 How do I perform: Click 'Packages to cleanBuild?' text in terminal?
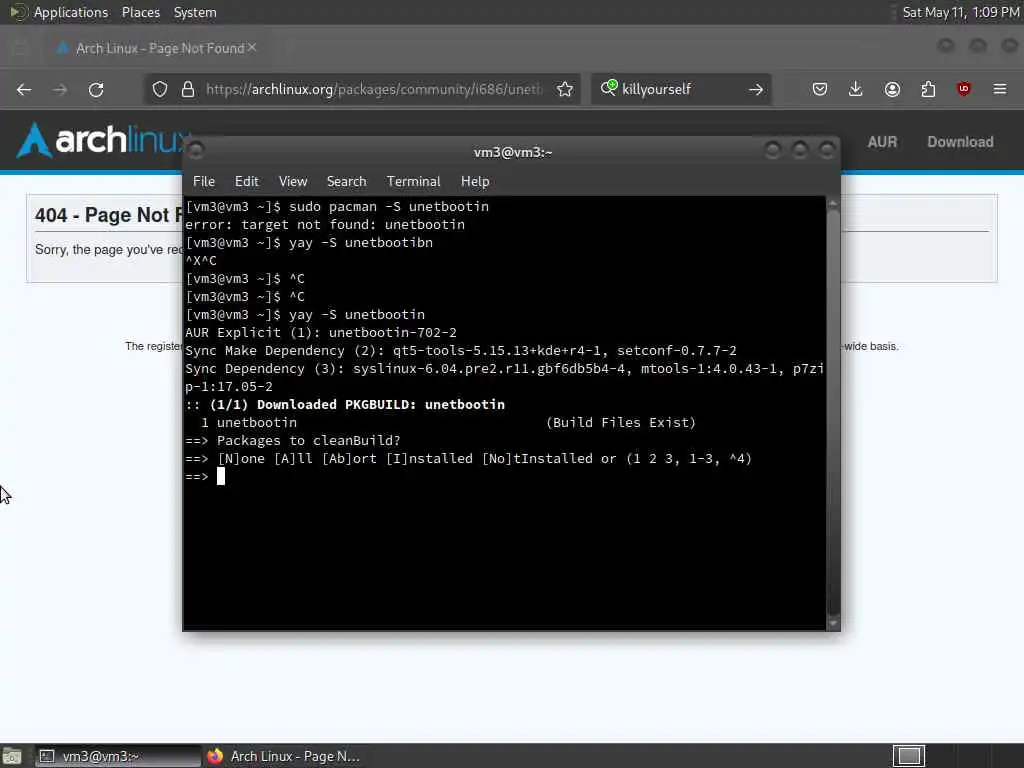tap(308, 441)
